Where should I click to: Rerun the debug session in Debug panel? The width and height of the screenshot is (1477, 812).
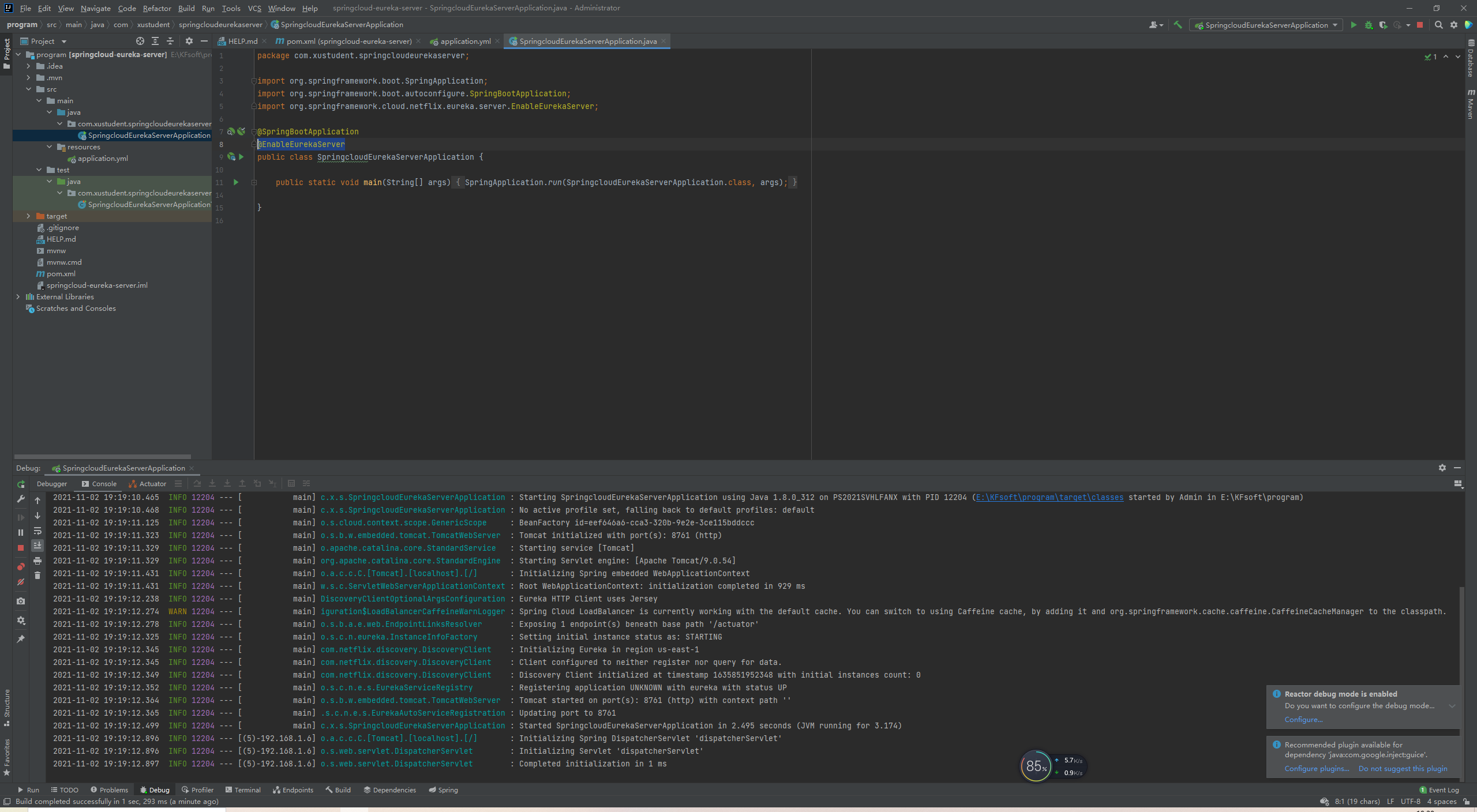21,484
